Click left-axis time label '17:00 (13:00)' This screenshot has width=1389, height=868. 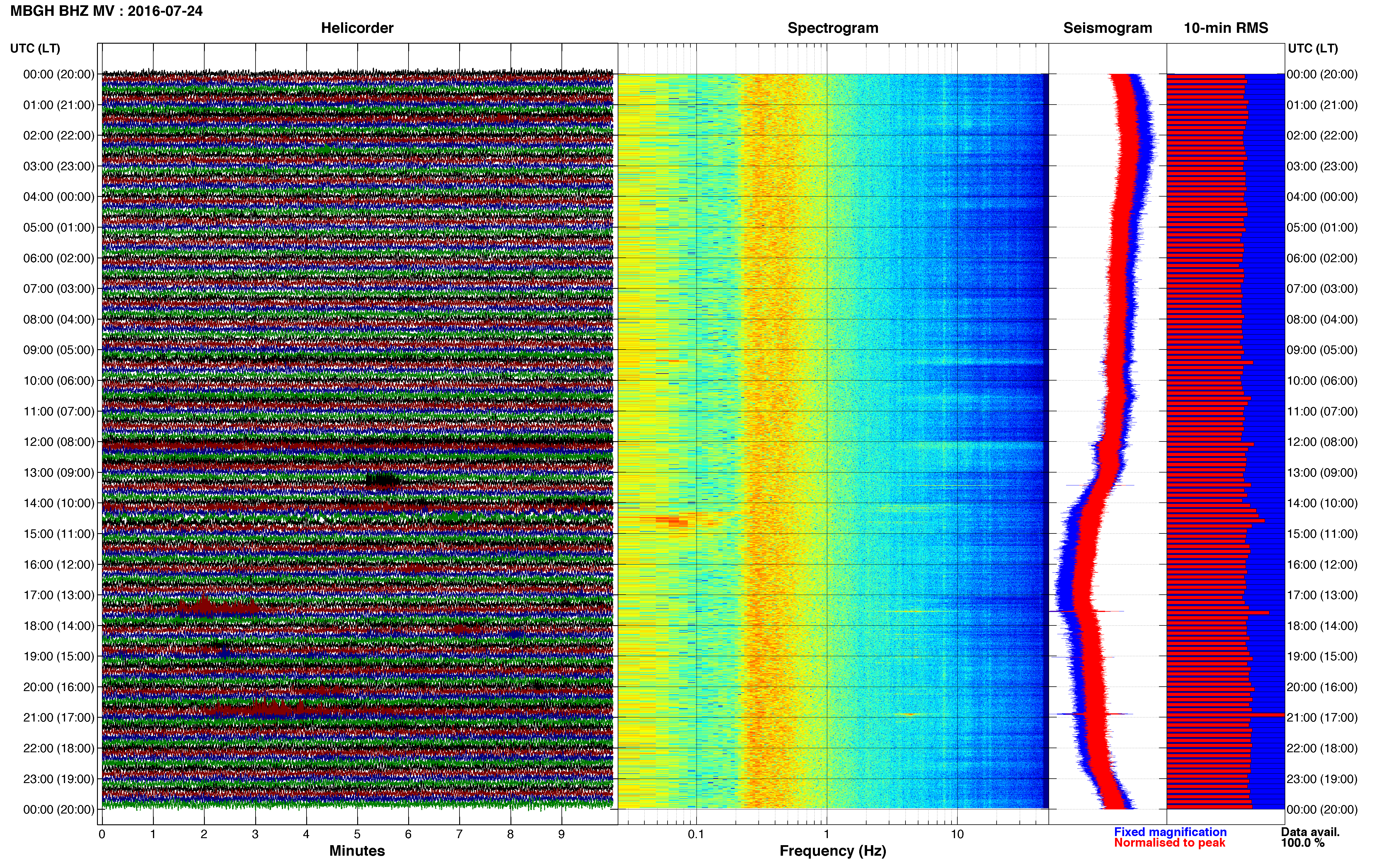[x=59, y=595]
